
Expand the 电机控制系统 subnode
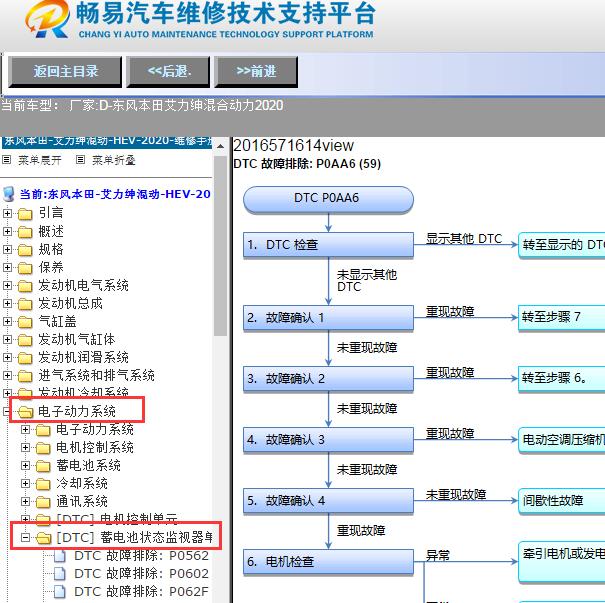25,447
